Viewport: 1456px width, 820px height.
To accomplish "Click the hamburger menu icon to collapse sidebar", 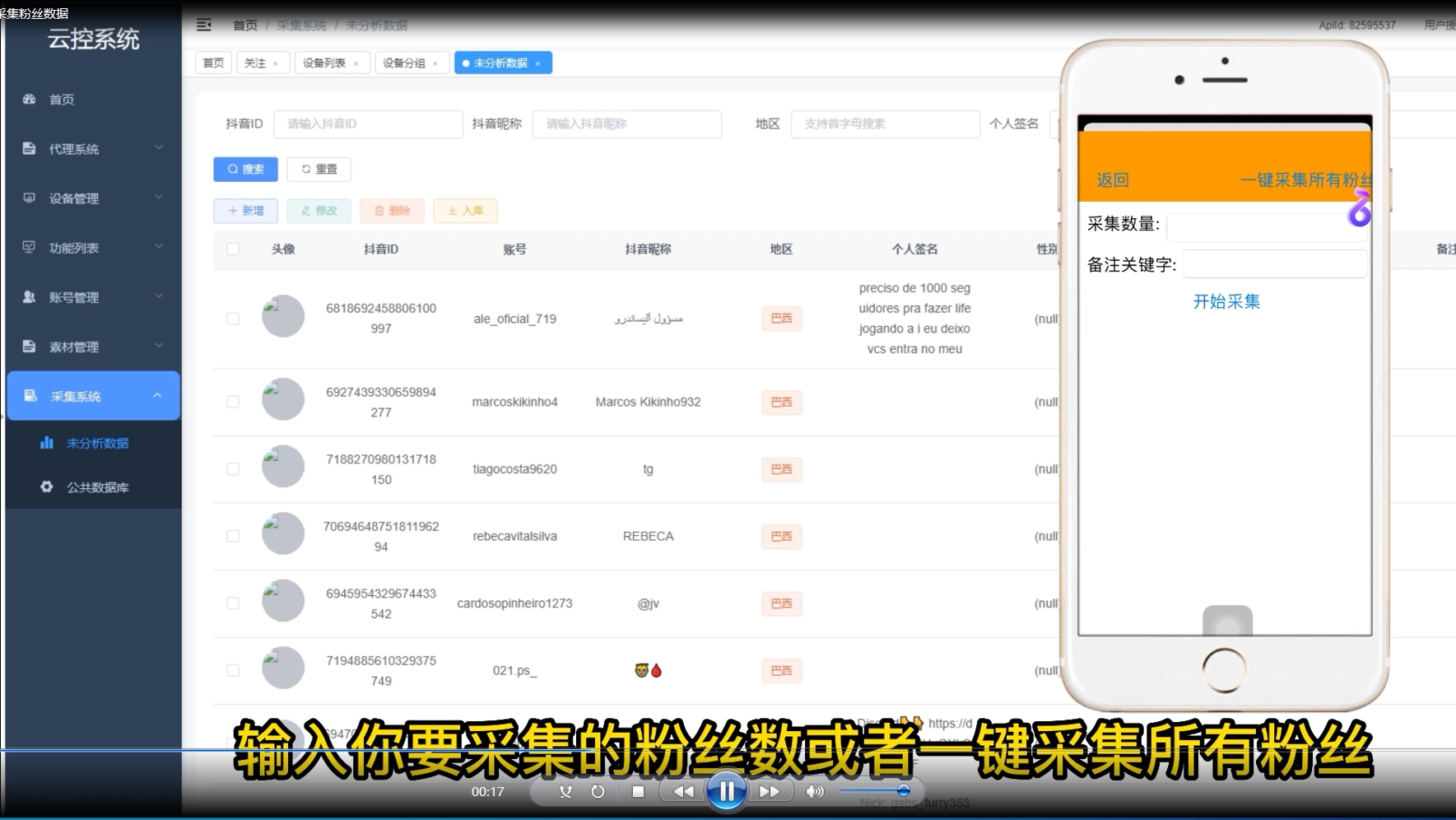I will pyautogui.click(x=203, y=25).
